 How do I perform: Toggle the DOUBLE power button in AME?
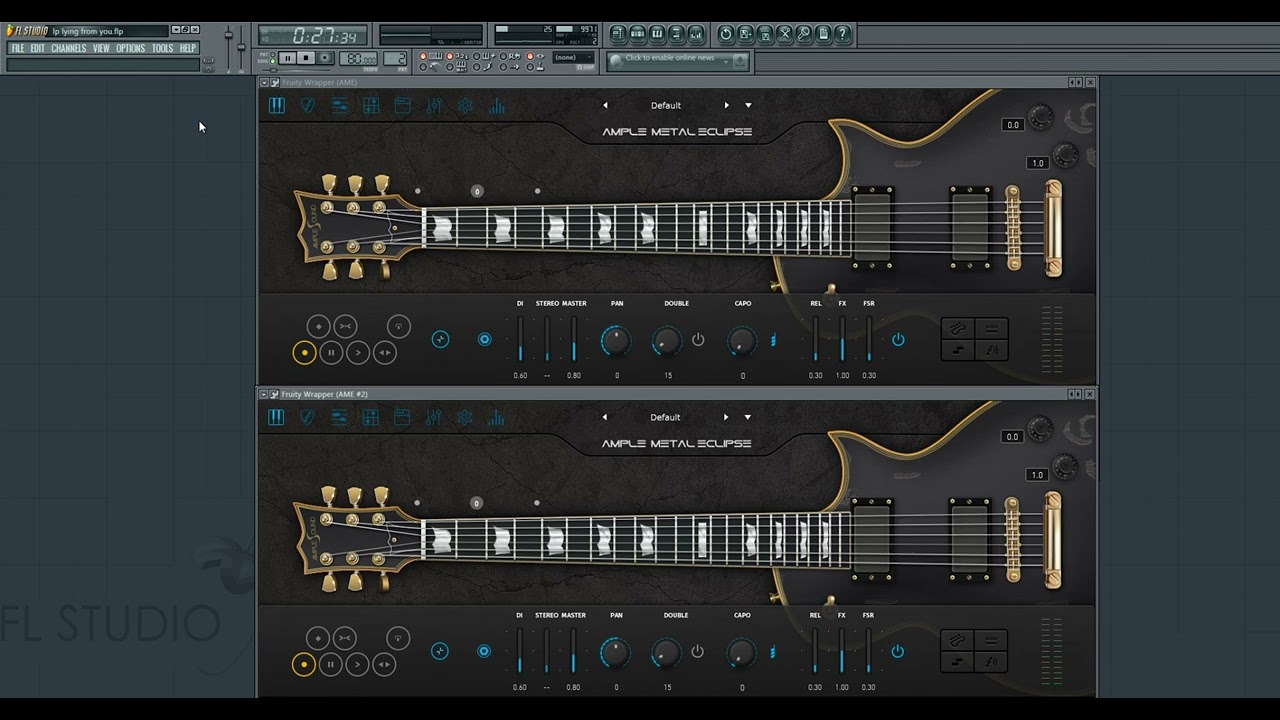tap(698, 339)
